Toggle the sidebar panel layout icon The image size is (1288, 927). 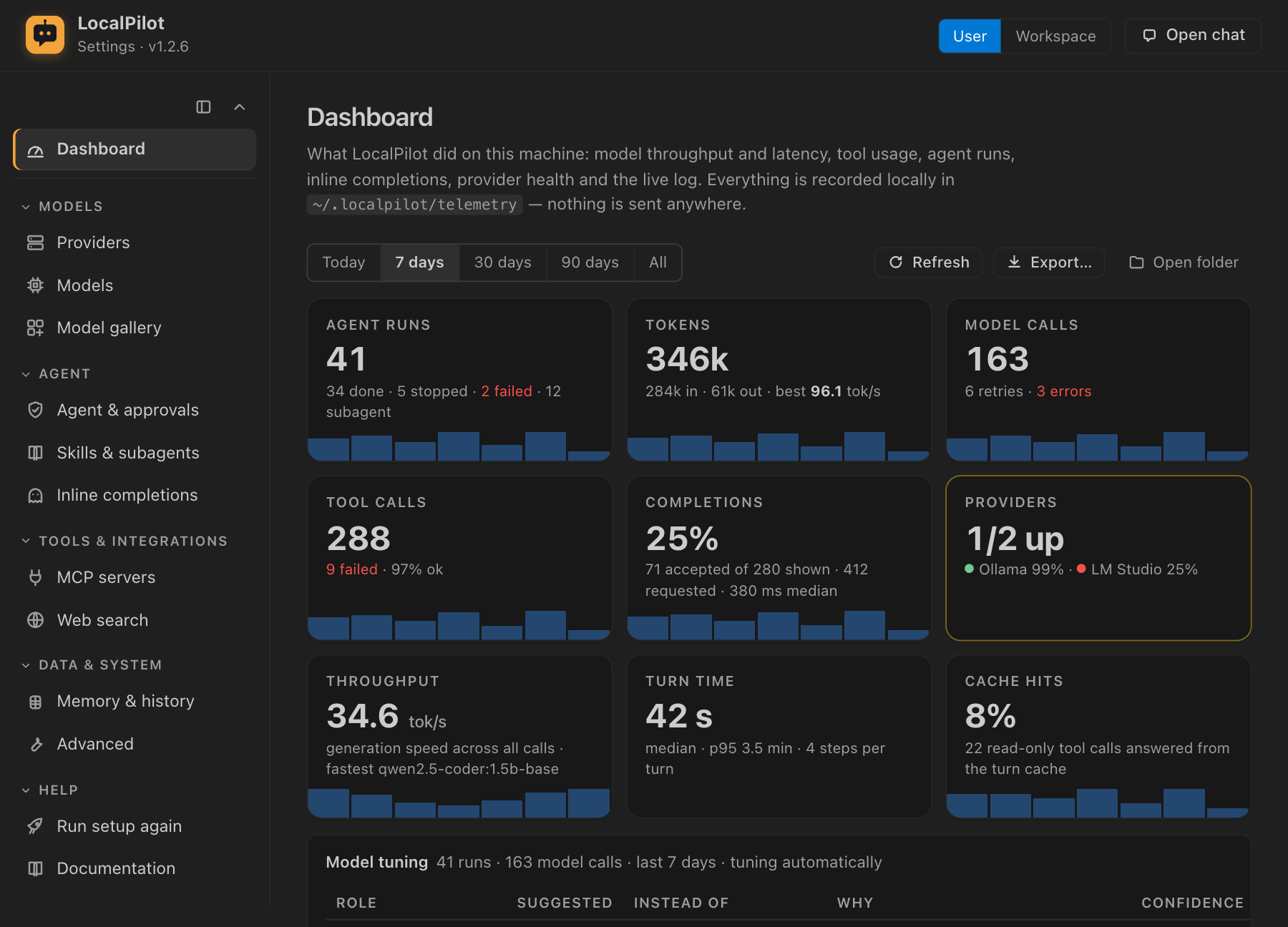point(203,107)
